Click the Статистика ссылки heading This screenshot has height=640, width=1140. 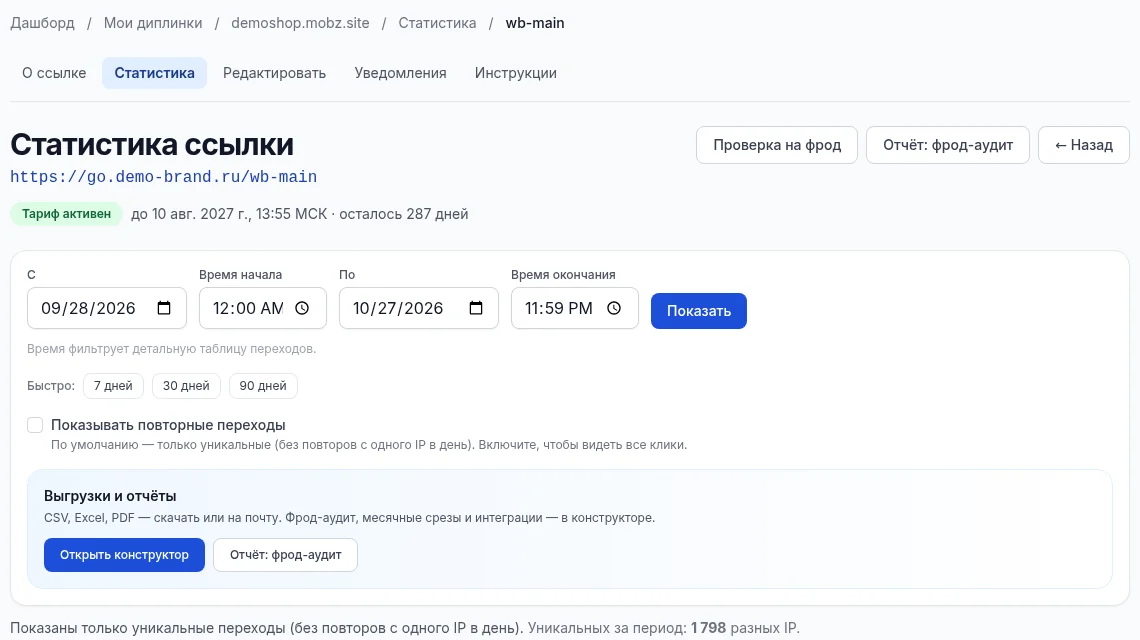point(152,145)
